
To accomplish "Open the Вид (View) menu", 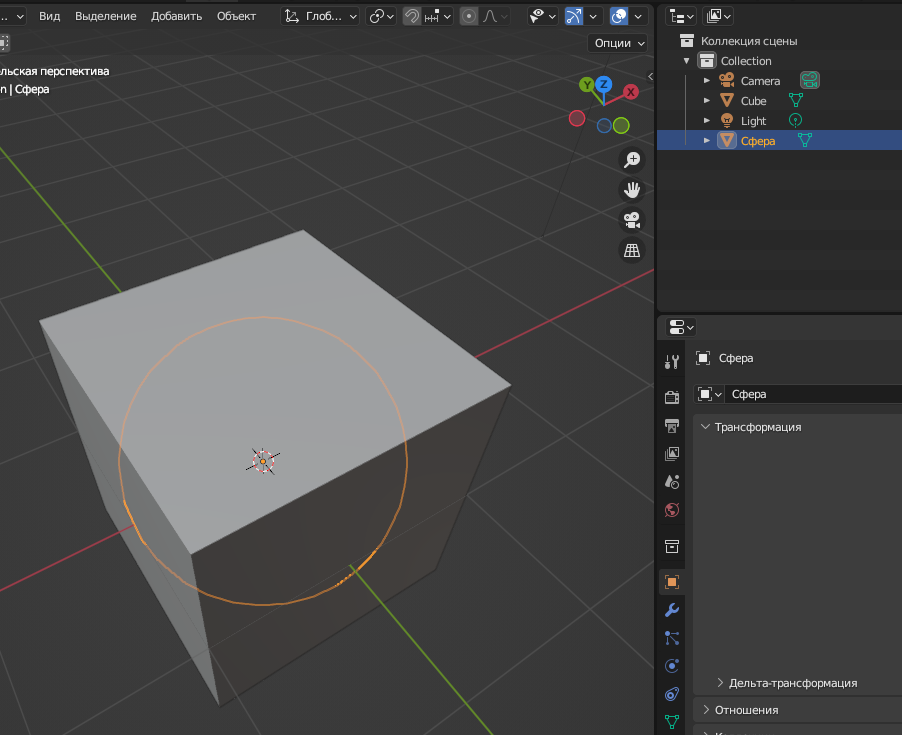I will coord(49,16).
